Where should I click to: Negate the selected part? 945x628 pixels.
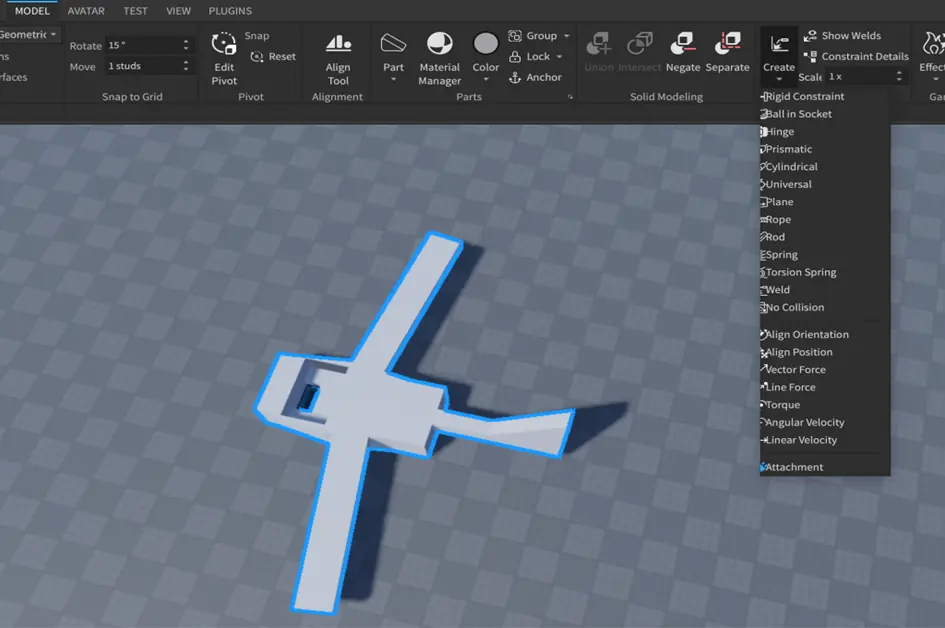click(683, 52)
